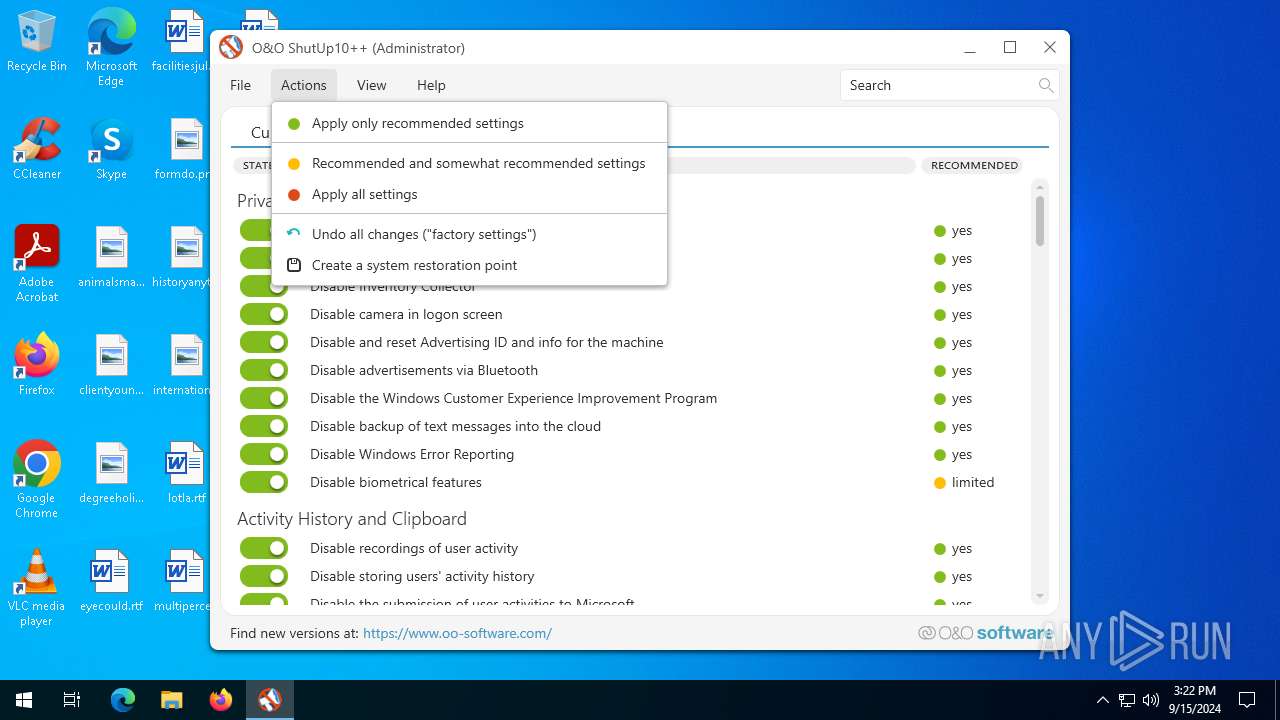Toggle Disable recordings of user activity

(264, 548)
